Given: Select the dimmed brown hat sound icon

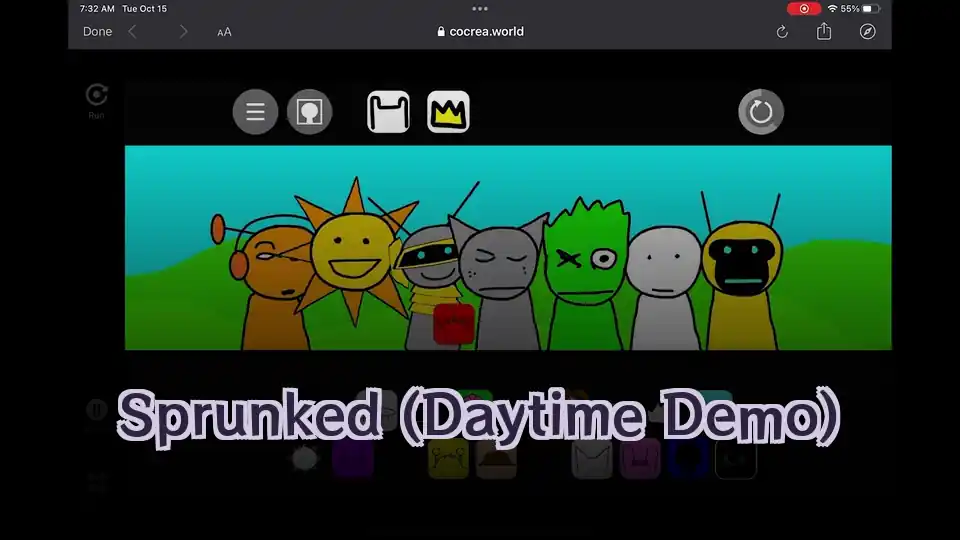Looking at the screenshot, I should pyautogui.click(x=496, y=459).
